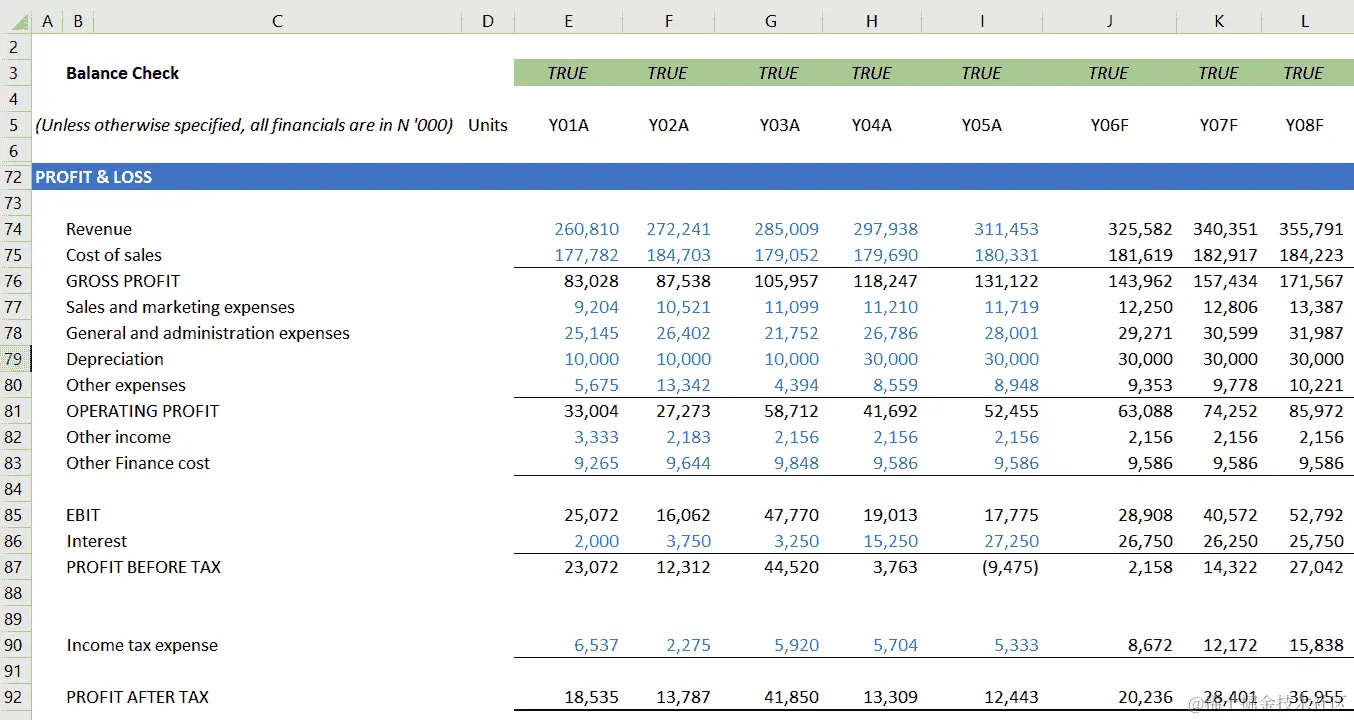Select the Interest row label
The image size is (1354, 720).
coord(97,541)
